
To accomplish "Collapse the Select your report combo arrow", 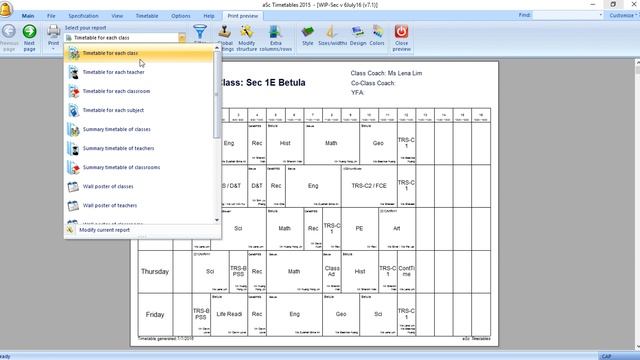I will click(182, 38).
